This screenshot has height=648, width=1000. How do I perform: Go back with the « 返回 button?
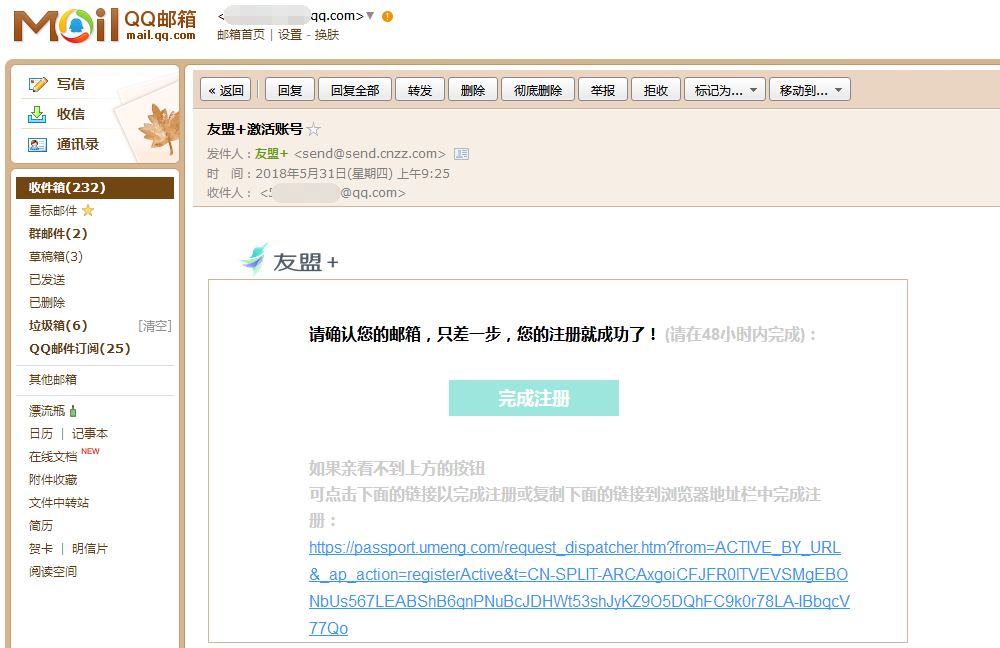(225, 90)
